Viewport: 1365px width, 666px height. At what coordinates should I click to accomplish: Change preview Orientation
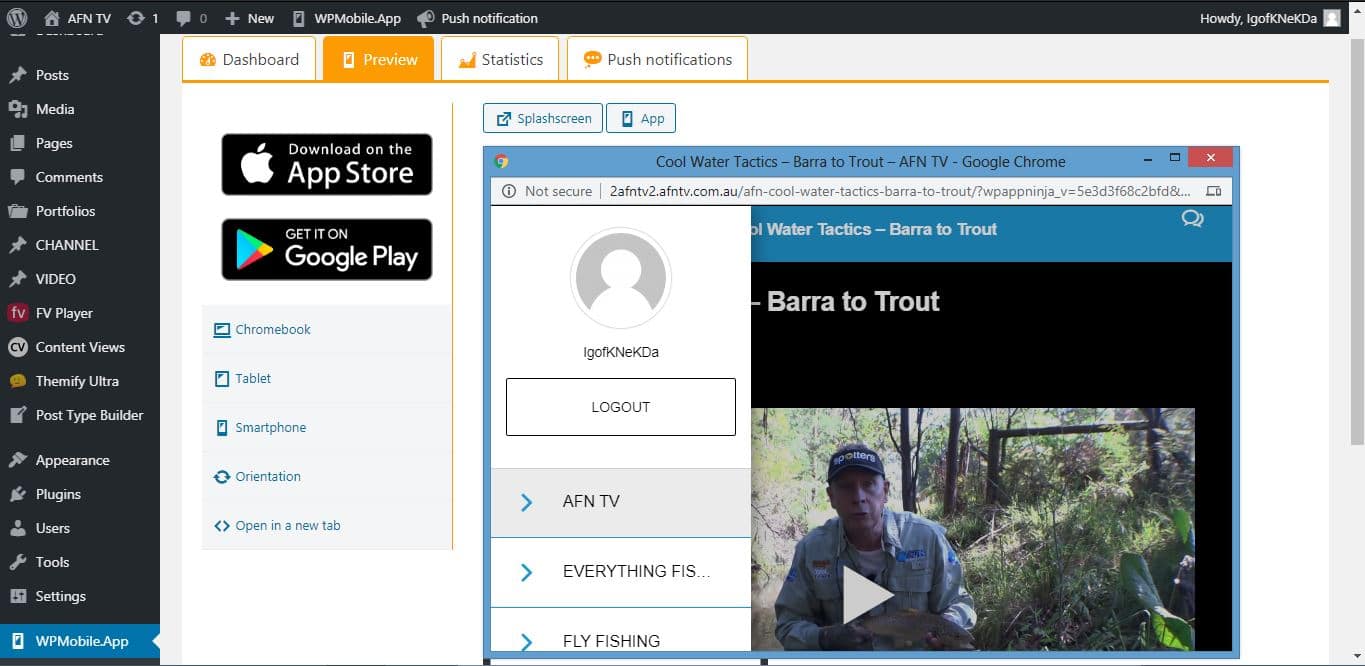(327, 476)
